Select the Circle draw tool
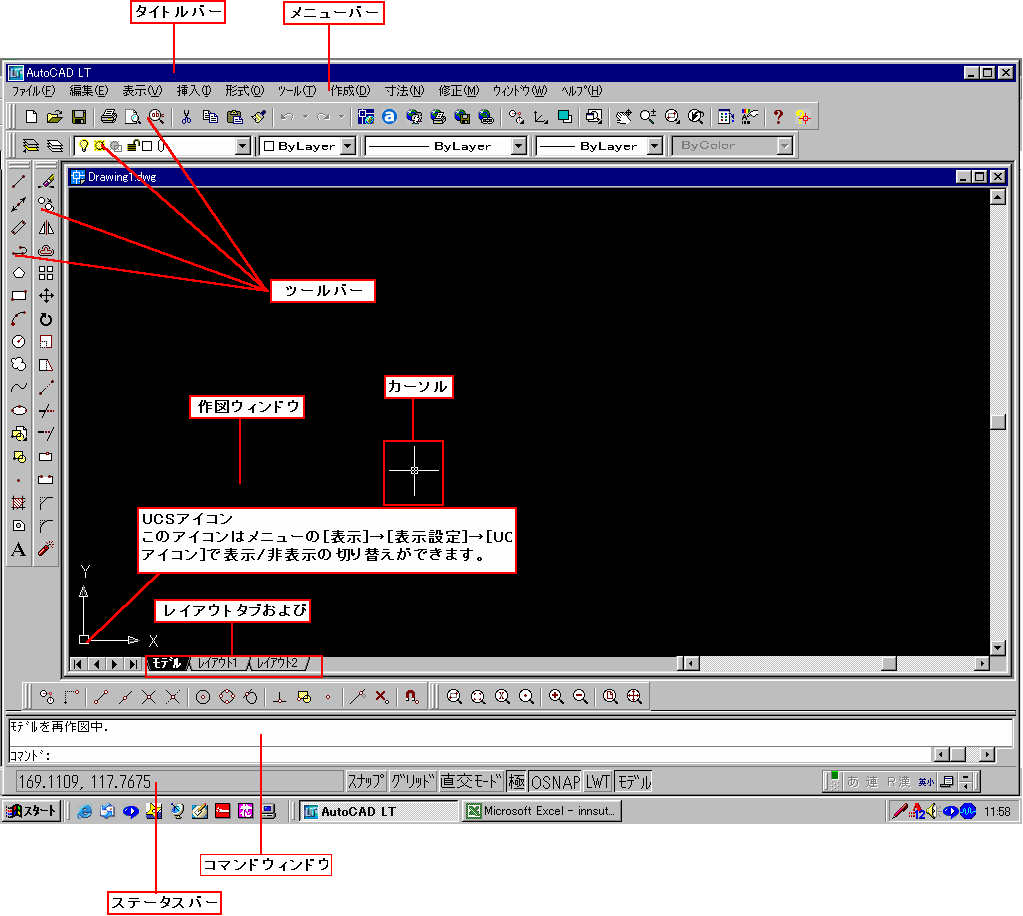1023x916 pixels. click(19, 342)
